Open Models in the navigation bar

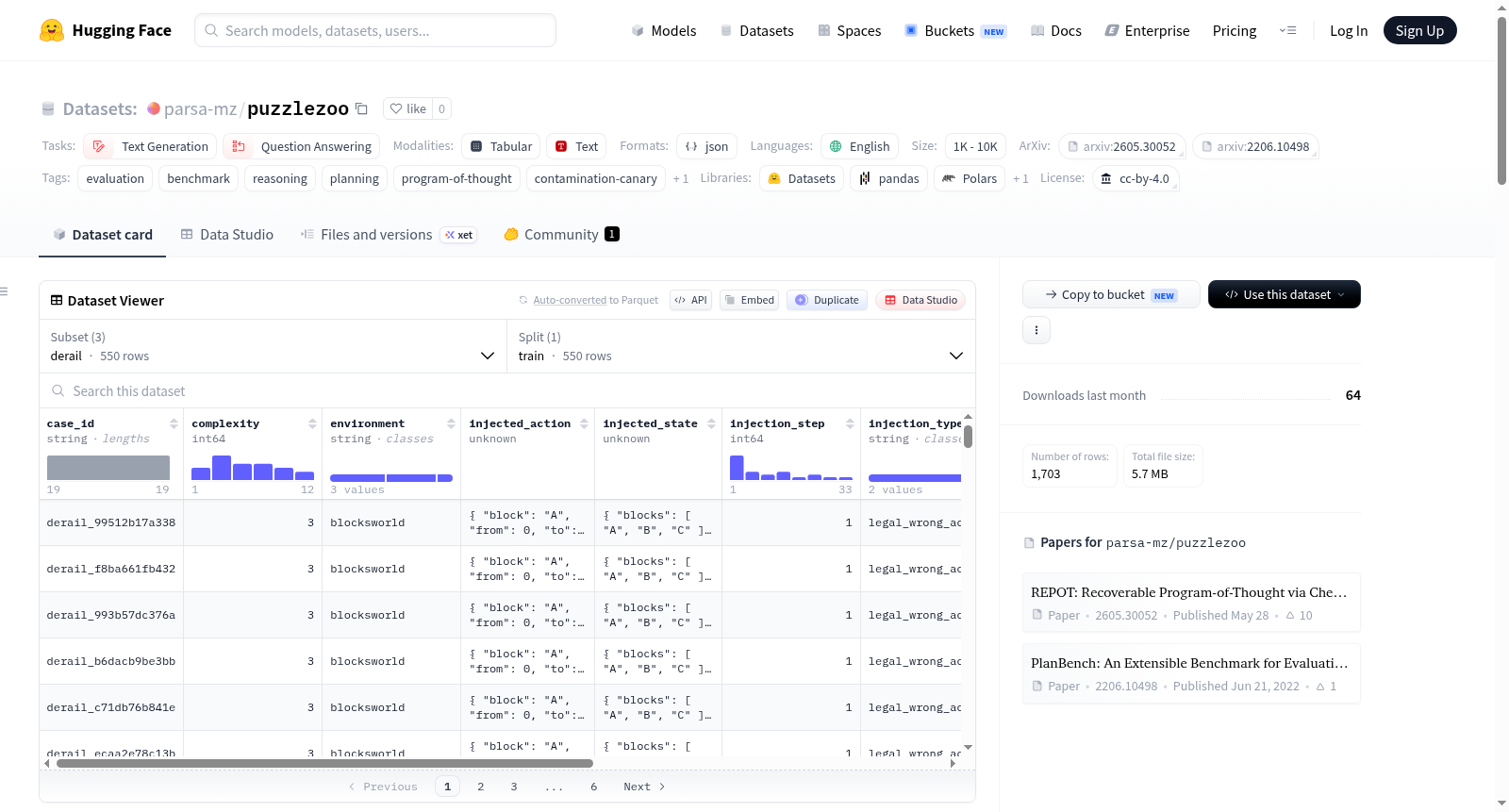(664, 31)
